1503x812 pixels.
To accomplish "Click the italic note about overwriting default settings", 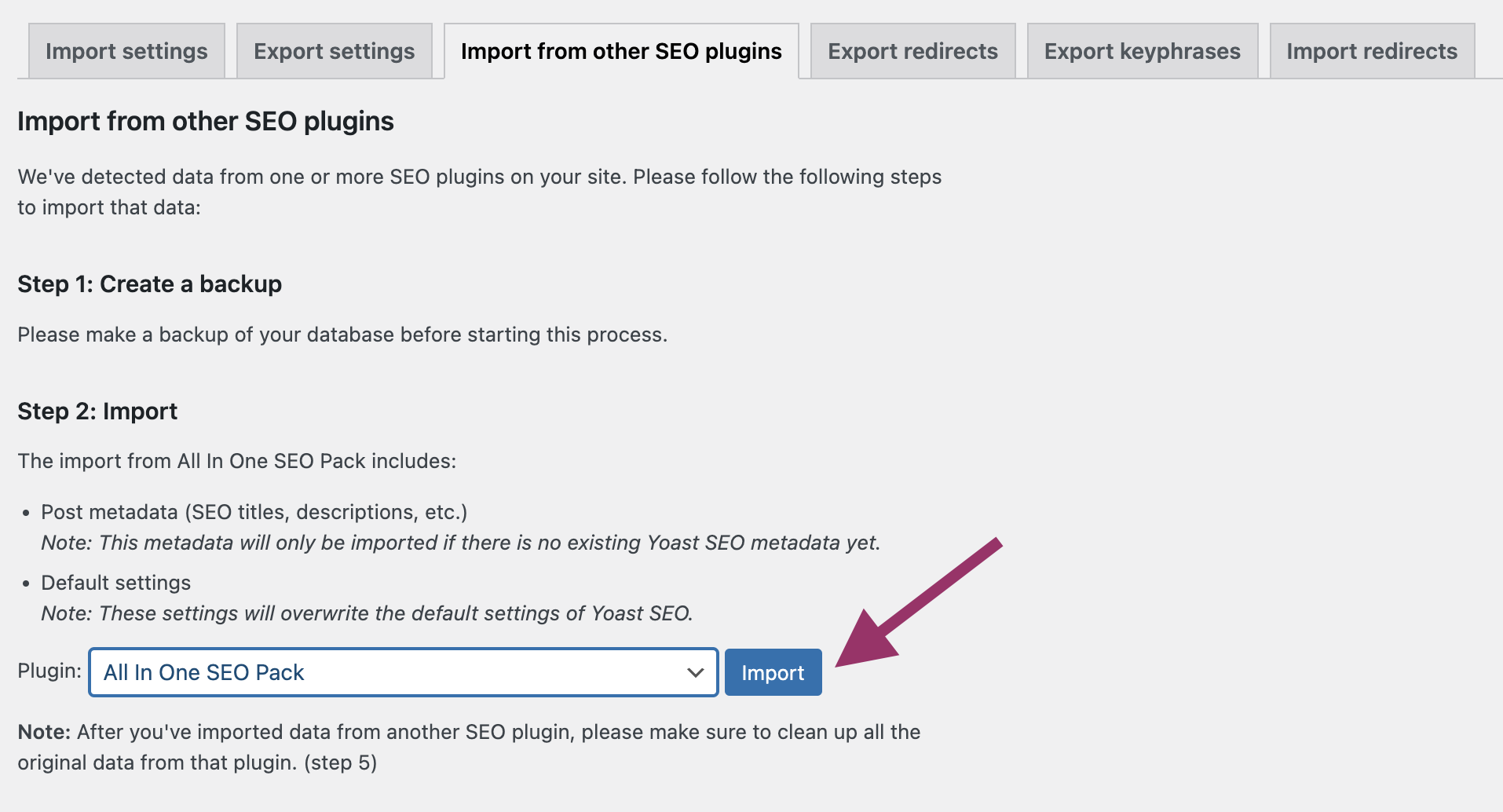I will point(367,613).
